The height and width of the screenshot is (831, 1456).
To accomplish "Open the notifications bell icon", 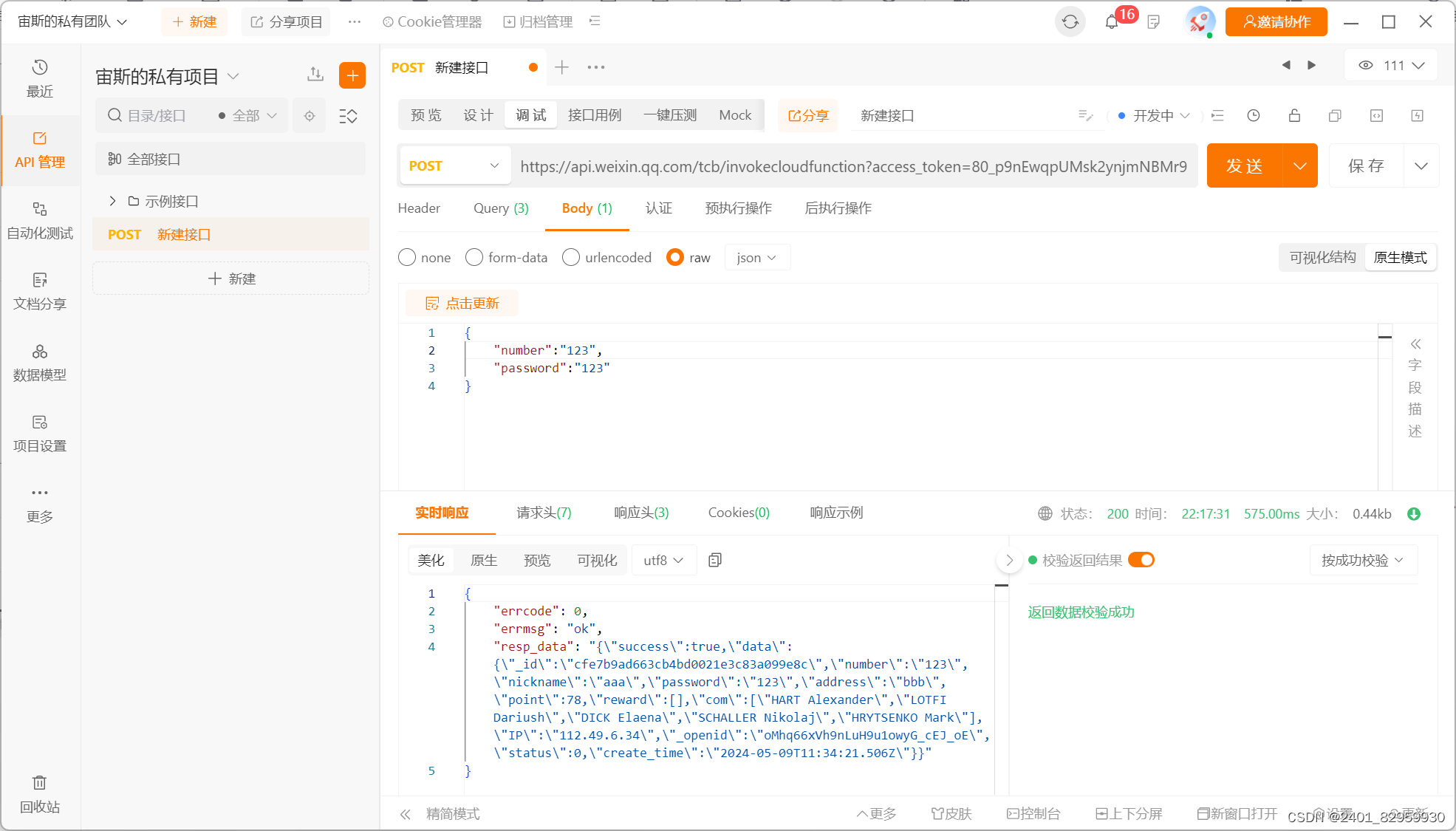I will [x=1112, y=22].
